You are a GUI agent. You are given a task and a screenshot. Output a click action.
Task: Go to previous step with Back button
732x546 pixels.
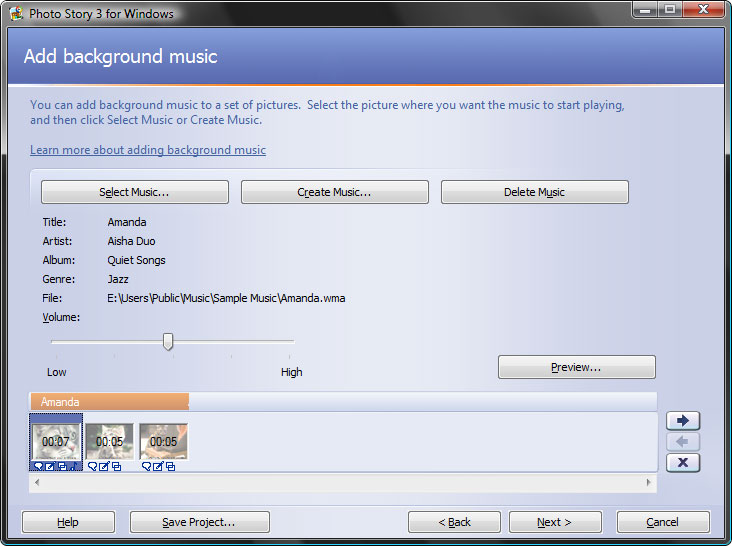click(454, 522)
